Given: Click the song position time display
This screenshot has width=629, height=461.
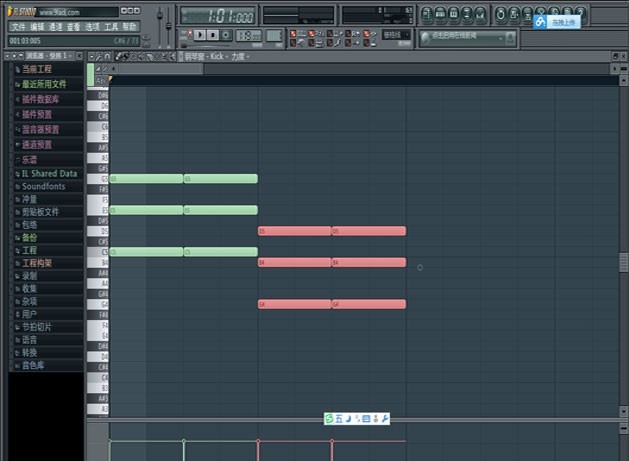Looking at the screenshot, I should (x=218, y=16).
